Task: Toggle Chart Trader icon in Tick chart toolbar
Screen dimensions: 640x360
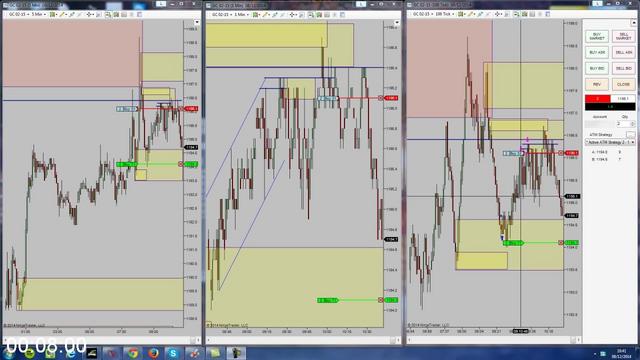Action: pyautogui.click(x=516, y=14)
